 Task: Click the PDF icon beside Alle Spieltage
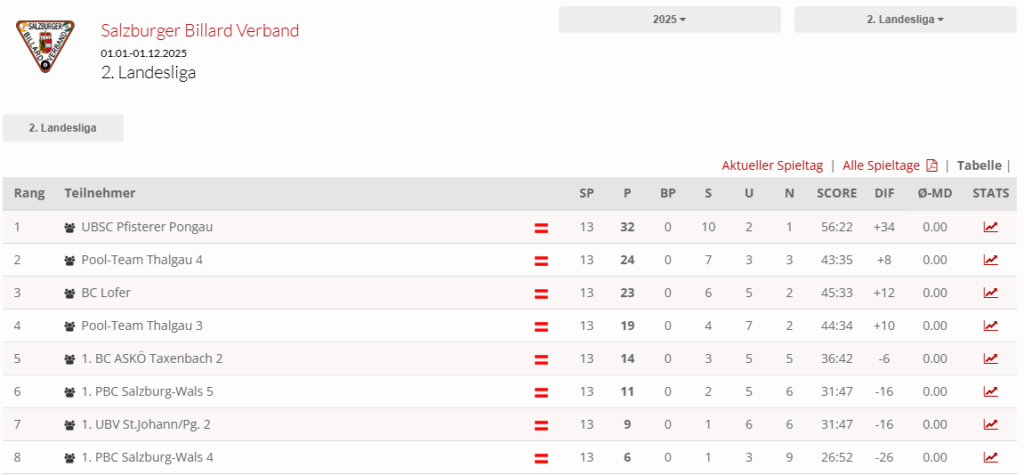[x=932, y=166]
